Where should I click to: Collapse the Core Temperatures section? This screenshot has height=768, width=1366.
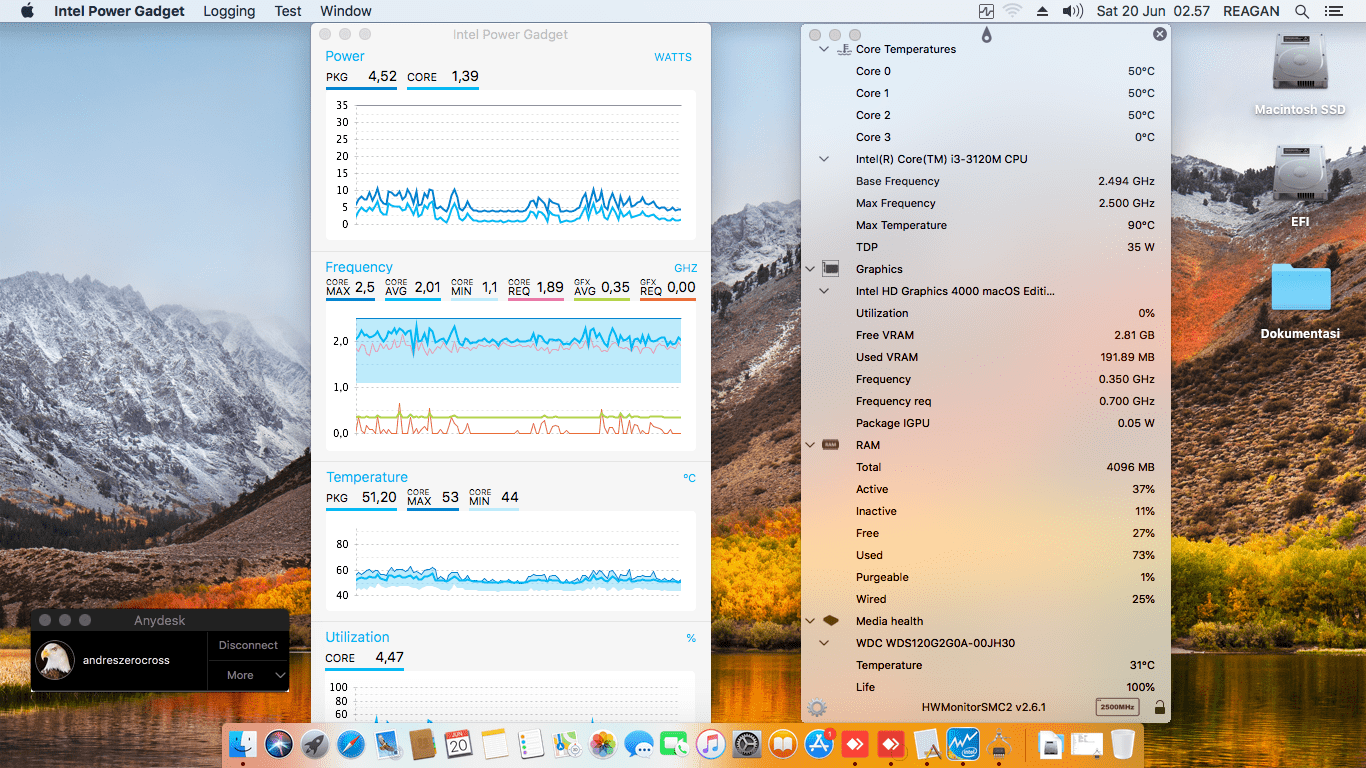click(x=824, y=48)
